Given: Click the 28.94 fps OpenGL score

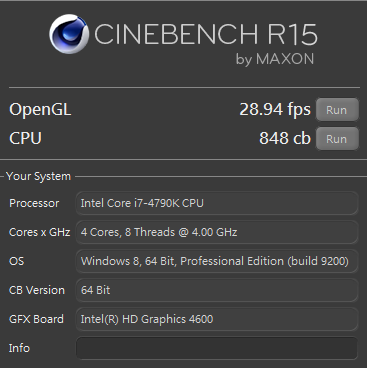Looking at the screenshot, I should [x=275, y=109].
